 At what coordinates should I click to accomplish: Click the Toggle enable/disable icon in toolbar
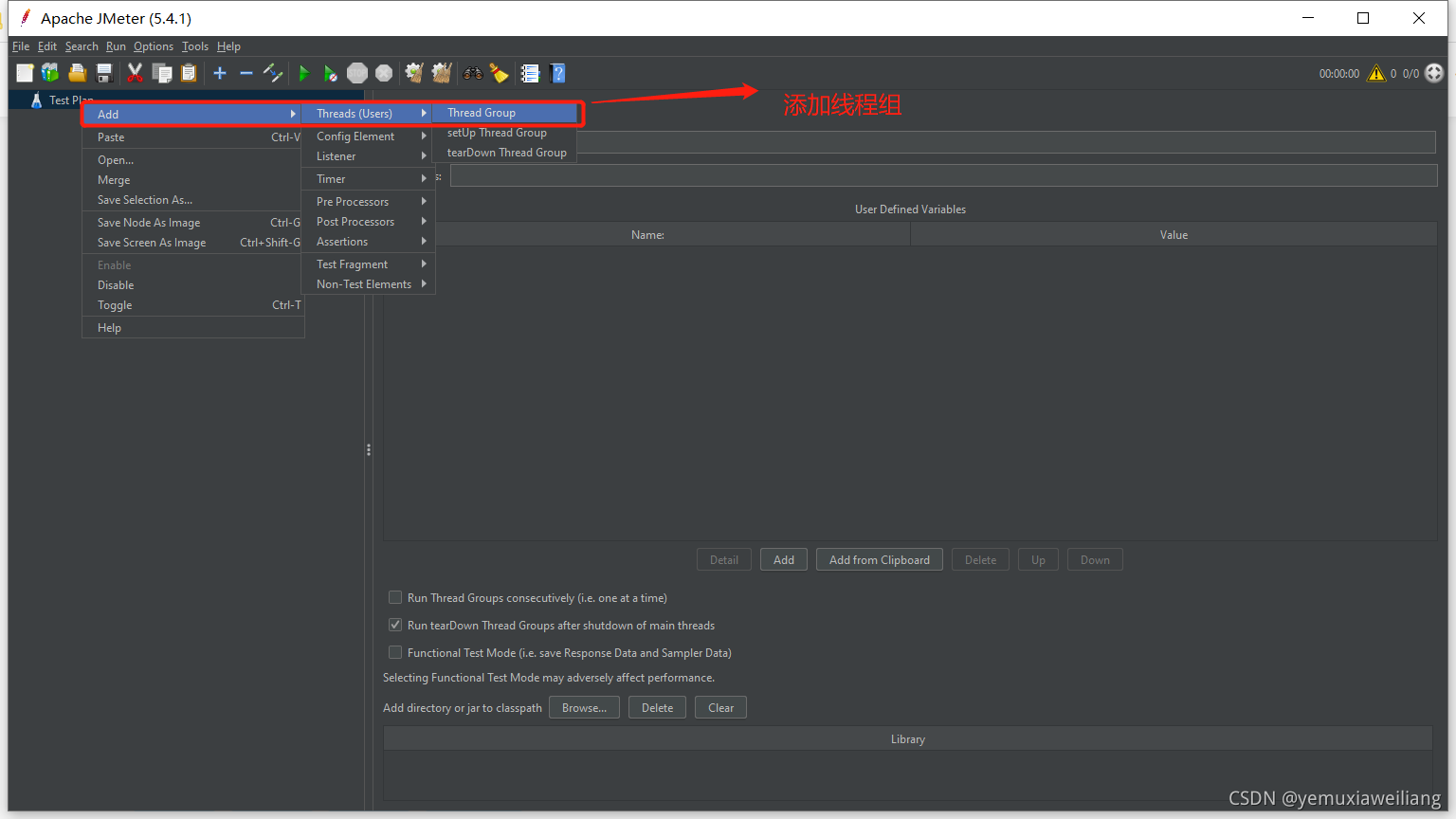click(x=273, y=73)
